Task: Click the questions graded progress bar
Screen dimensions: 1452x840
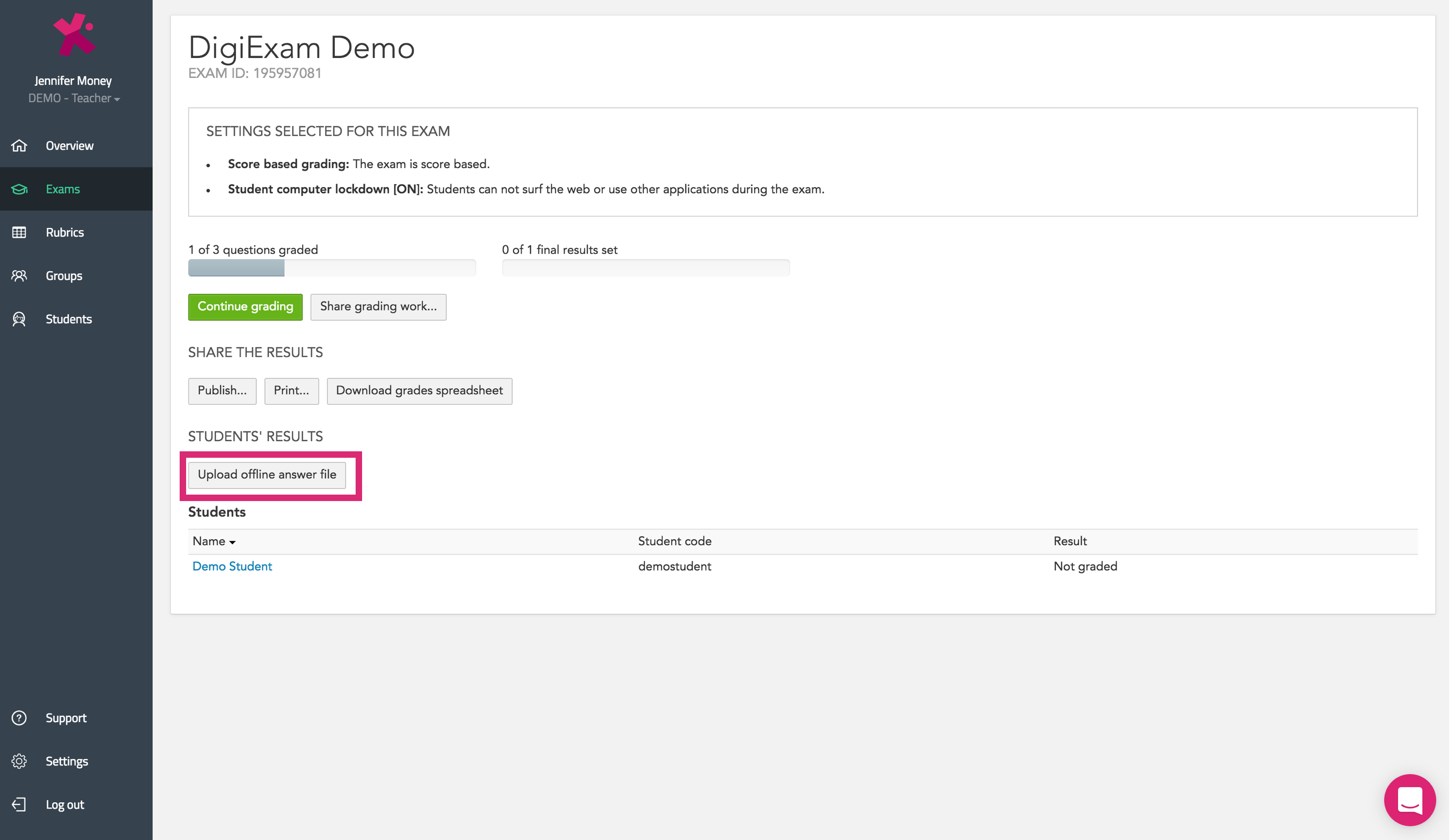Action: coord(331,268)
